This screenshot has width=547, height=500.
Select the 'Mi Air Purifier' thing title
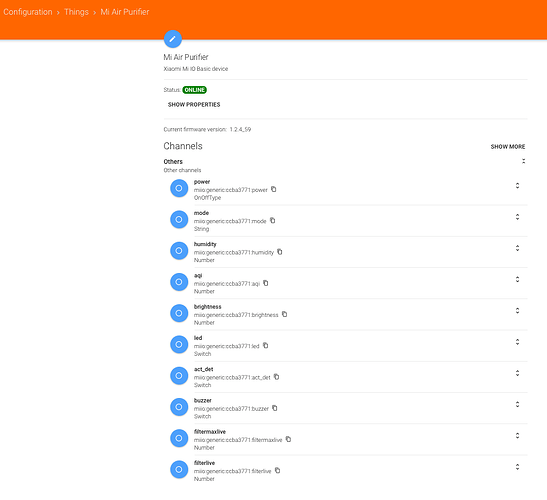(x=186, y=57)
